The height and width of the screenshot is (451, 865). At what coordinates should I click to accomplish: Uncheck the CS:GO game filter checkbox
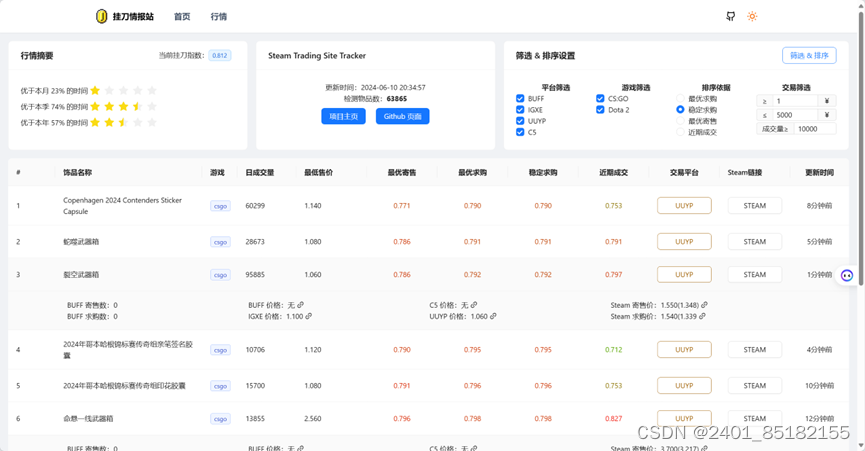(x=600, y=99)
